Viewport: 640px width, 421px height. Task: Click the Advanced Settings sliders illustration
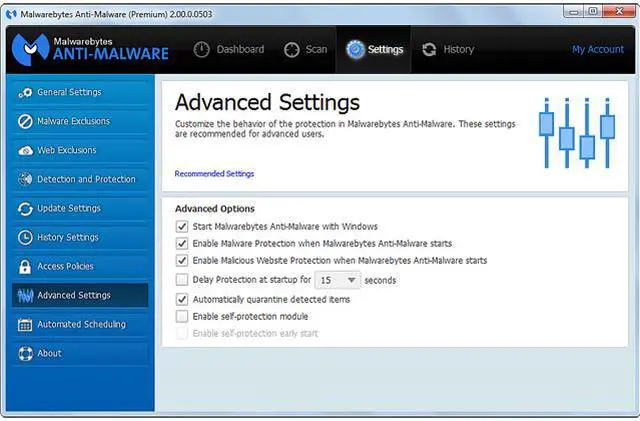pos(577,132)
